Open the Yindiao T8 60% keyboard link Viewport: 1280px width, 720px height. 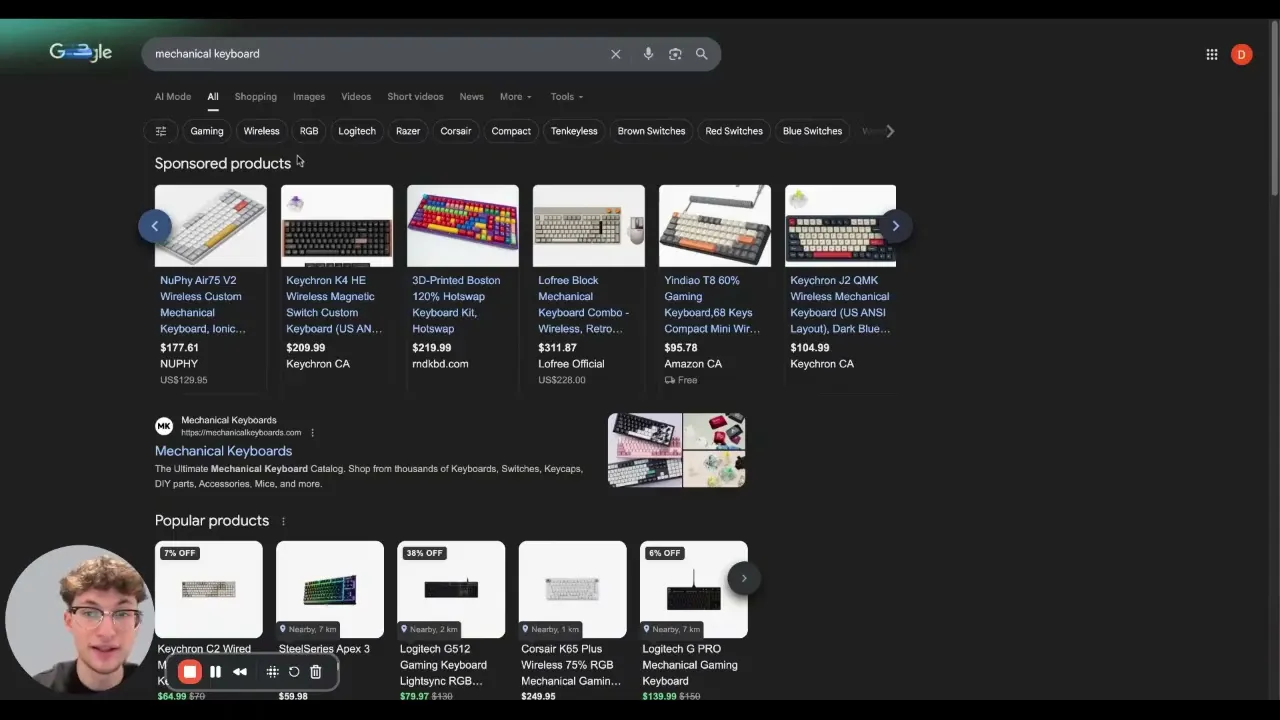(x=712, y=304)
